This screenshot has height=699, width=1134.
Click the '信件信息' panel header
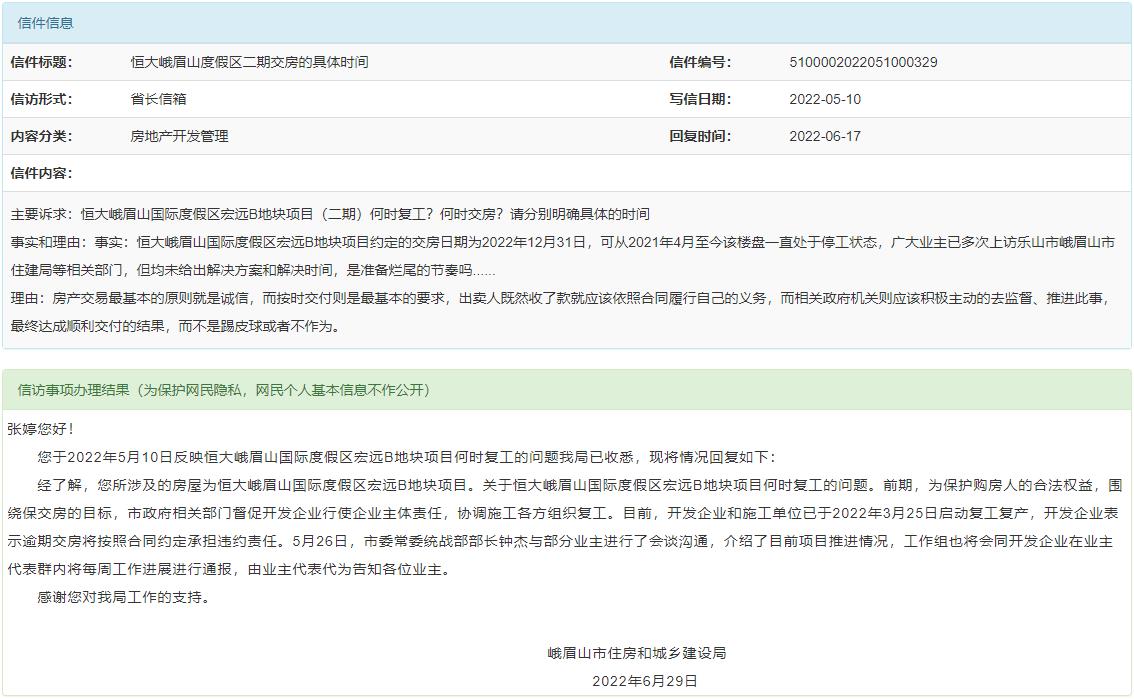tap(566, 23)
